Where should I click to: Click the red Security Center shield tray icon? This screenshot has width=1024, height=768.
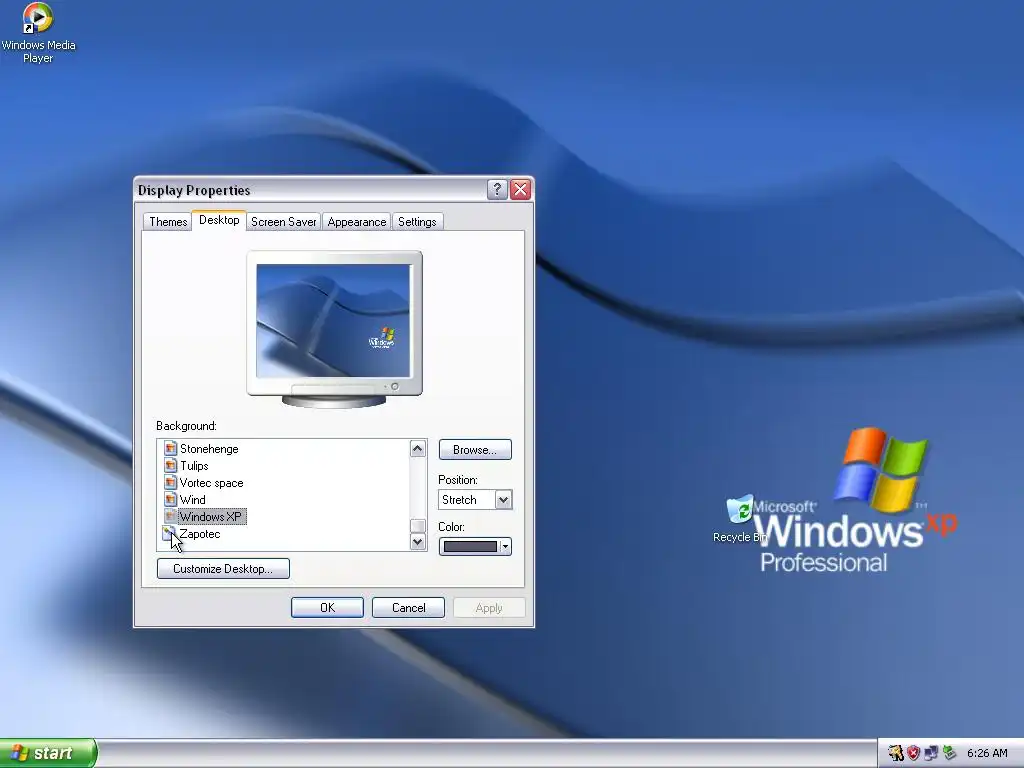pyautogui.click(x=914, y=754)
